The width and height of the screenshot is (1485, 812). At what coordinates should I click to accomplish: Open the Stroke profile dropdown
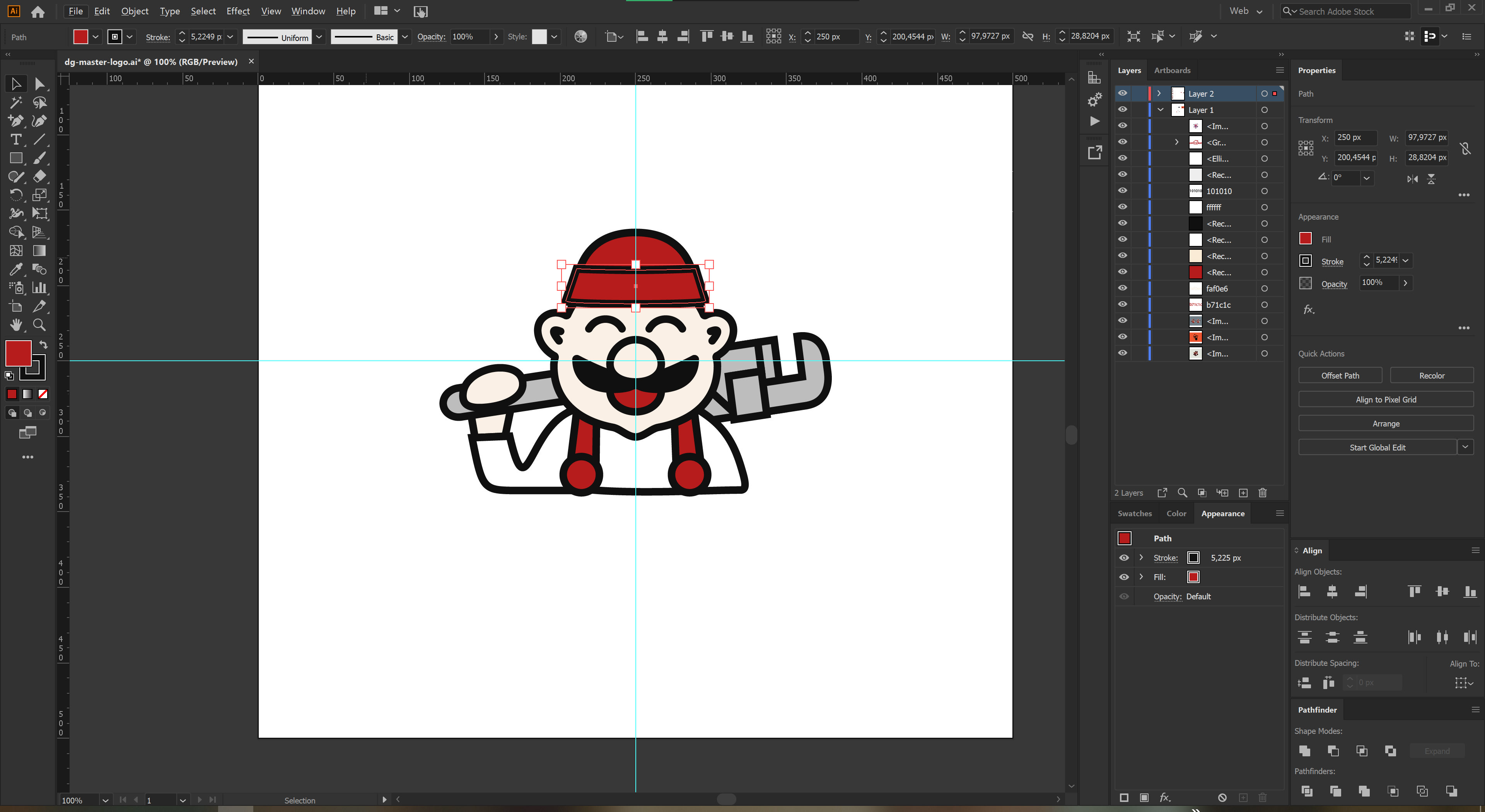(x=319, y=36)
